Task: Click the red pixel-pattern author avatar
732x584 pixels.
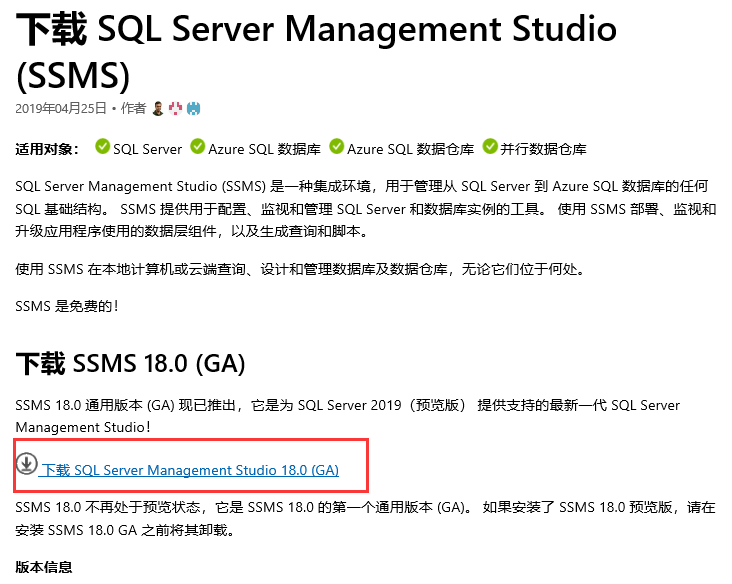Action: pos(176,108)
